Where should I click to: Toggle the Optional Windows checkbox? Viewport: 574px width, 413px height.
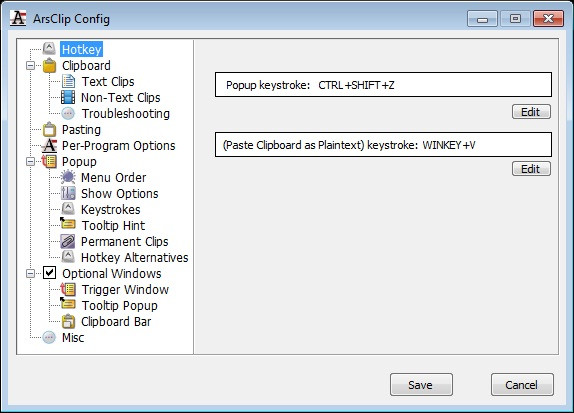(49, 273)
